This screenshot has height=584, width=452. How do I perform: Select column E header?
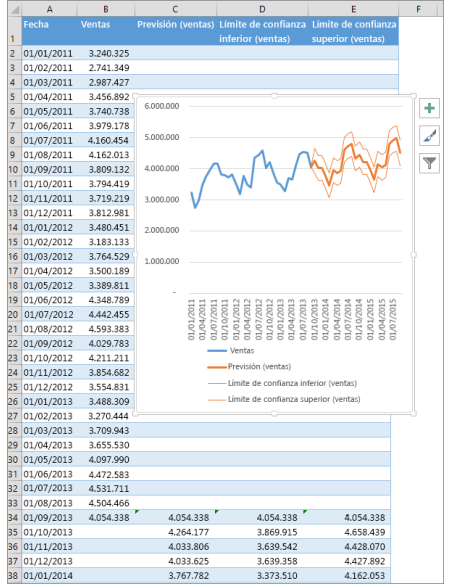coord(353,9)
